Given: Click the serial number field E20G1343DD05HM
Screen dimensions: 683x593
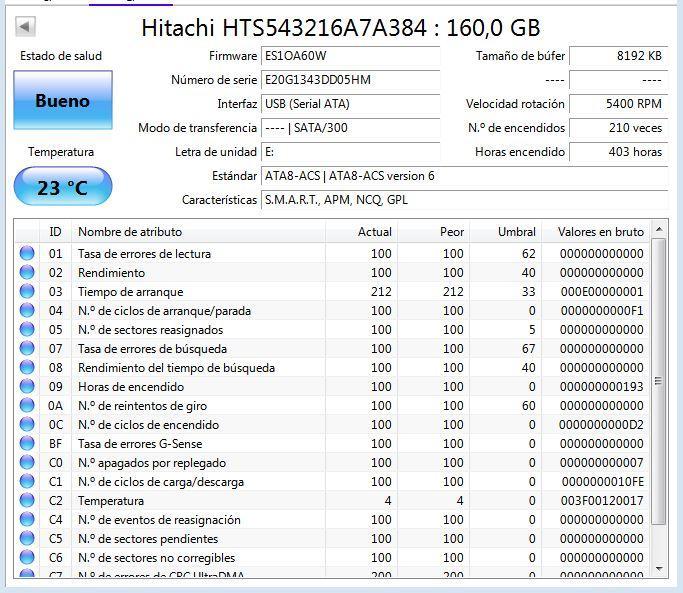Looking at the screenshot, I should (350, 80).
